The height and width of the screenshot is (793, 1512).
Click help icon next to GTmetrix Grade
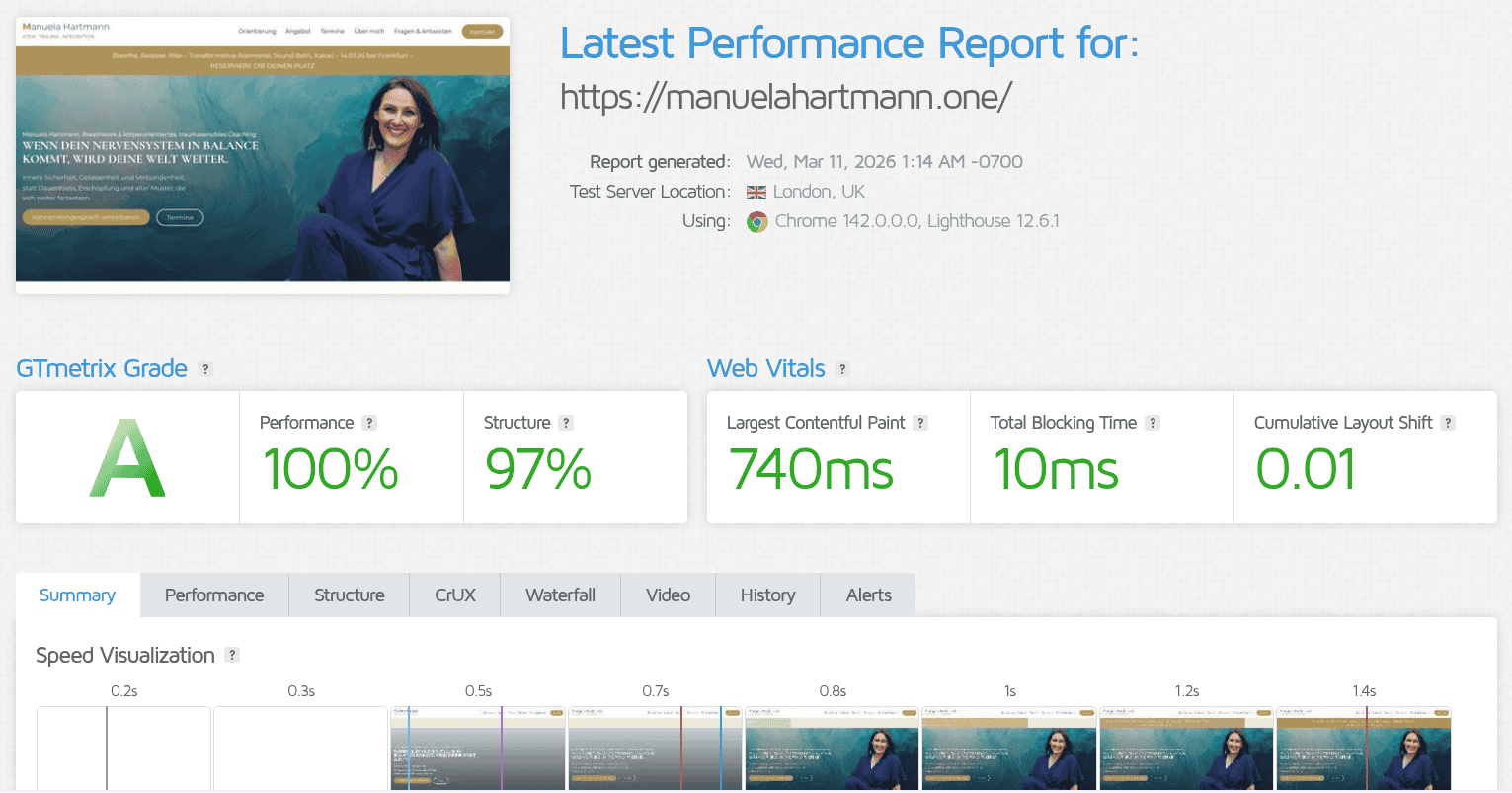205,369
